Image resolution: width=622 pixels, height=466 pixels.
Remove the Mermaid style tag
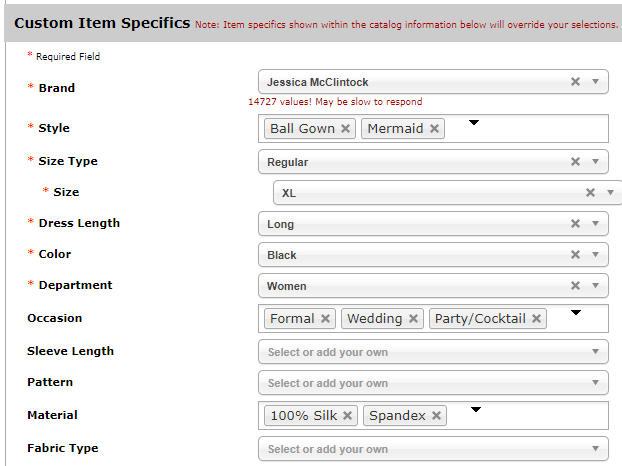coord(434,128)
